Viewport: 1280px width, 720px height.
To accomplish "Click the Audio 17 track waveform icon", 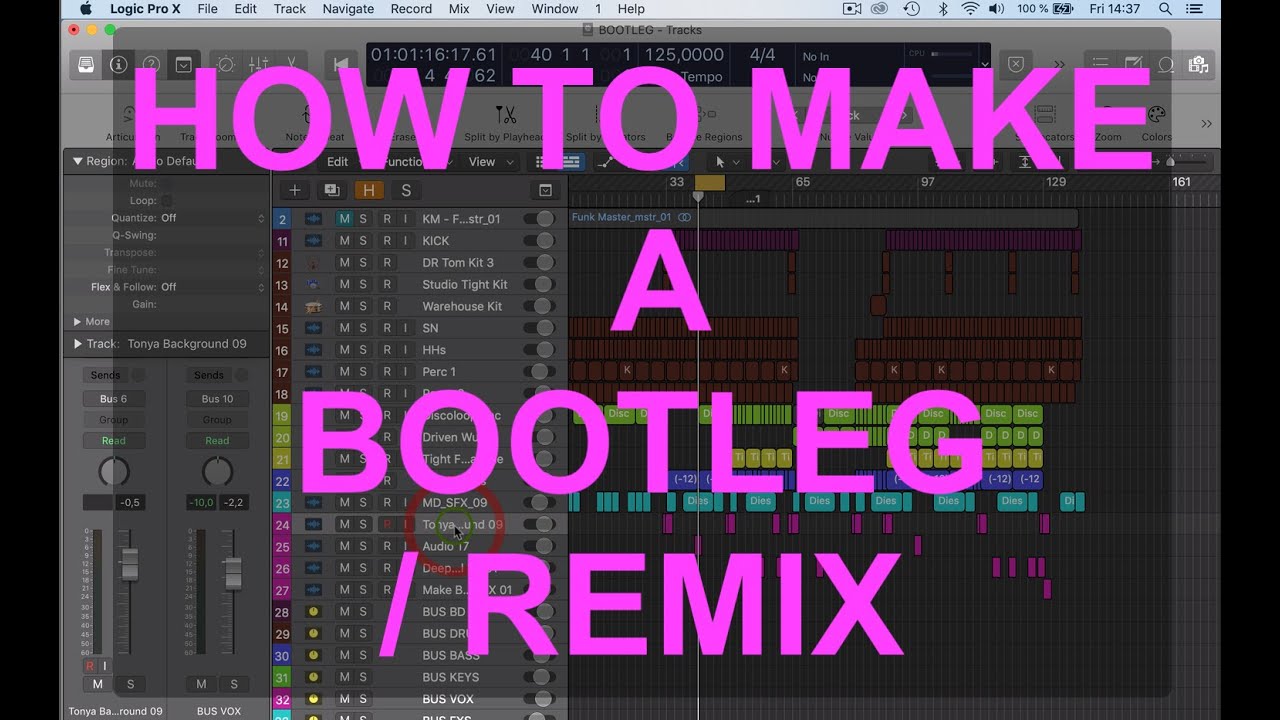I will [x=313, y=546].
